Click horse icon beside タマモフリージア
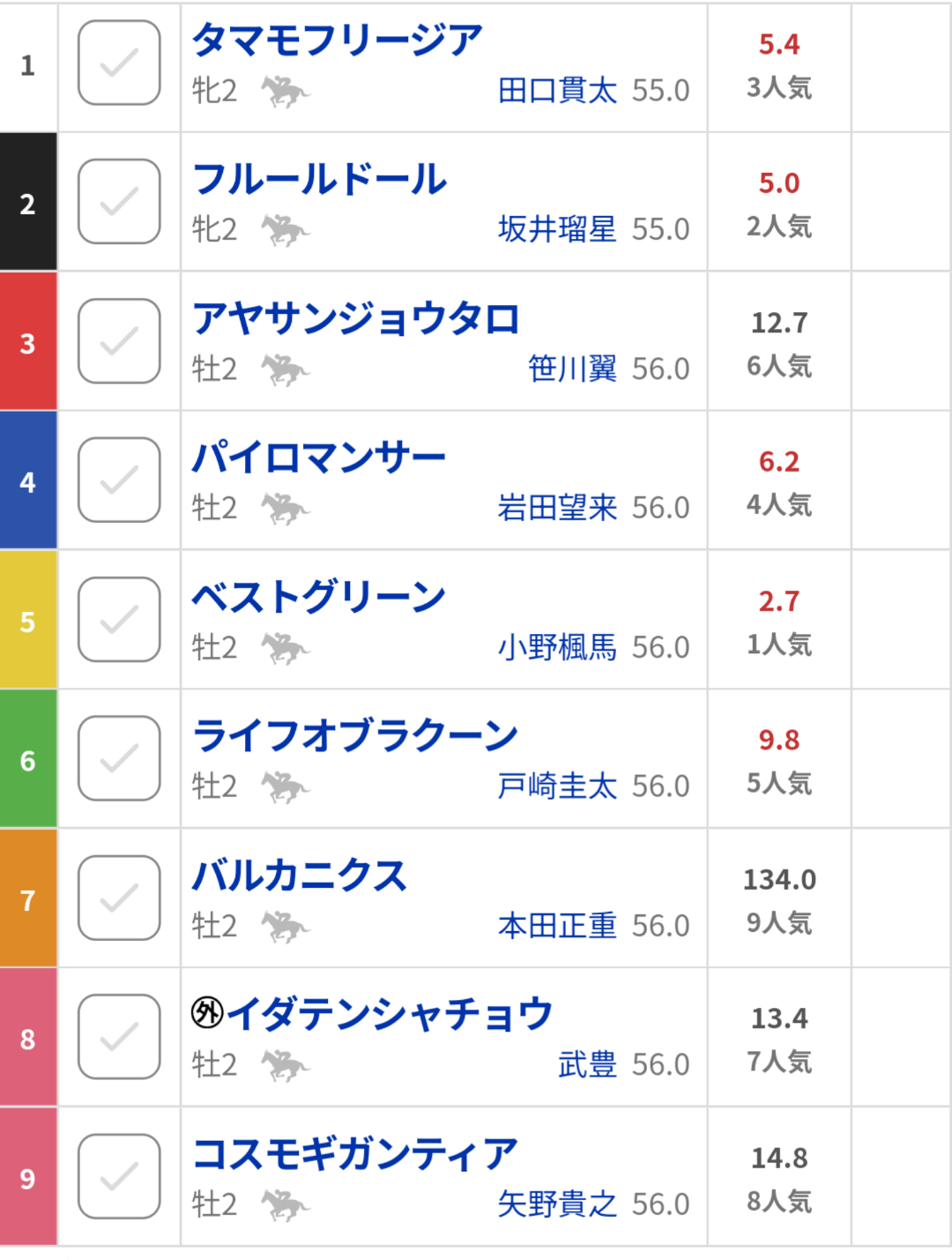The image size is (952, 1260). tap(285, 91)
